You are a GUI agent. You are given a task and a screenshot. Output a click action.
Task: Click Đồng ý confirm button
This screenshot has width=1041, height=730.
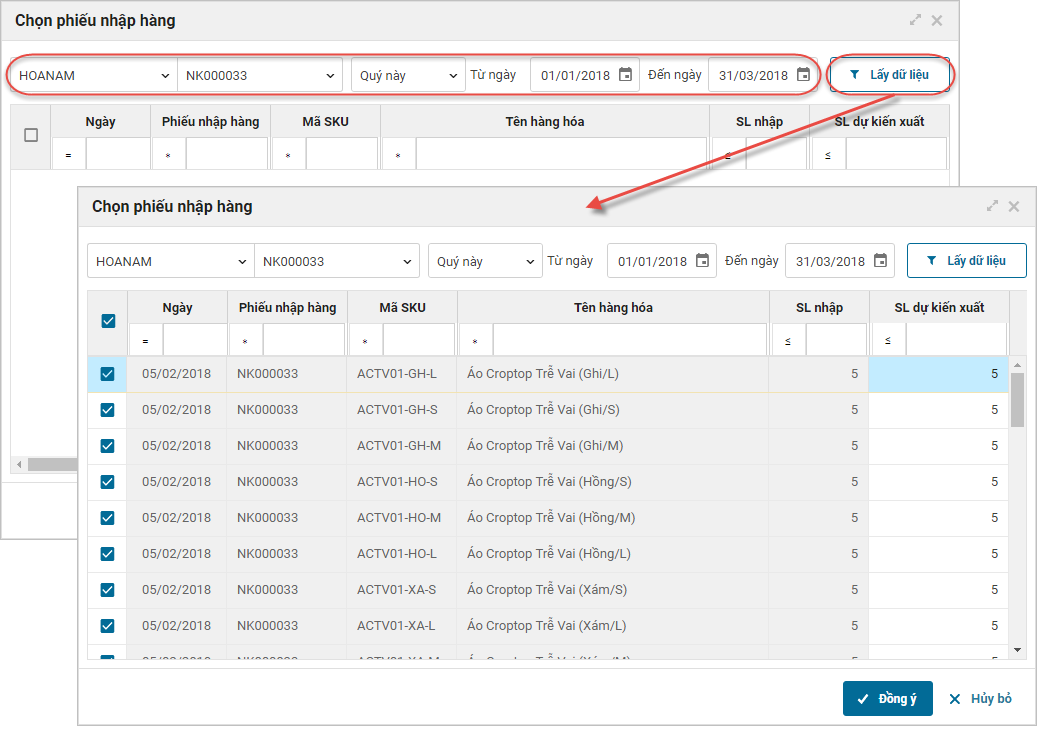pyautogui.click(x=887, y=699)
